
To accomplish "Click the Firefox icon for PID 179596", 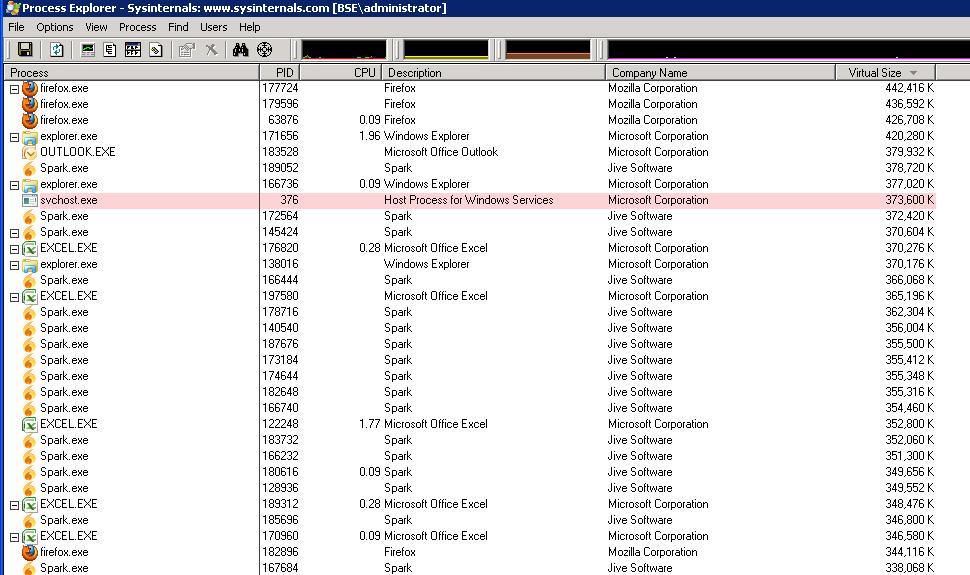I will pyautogui.click(x=30, y=104).
